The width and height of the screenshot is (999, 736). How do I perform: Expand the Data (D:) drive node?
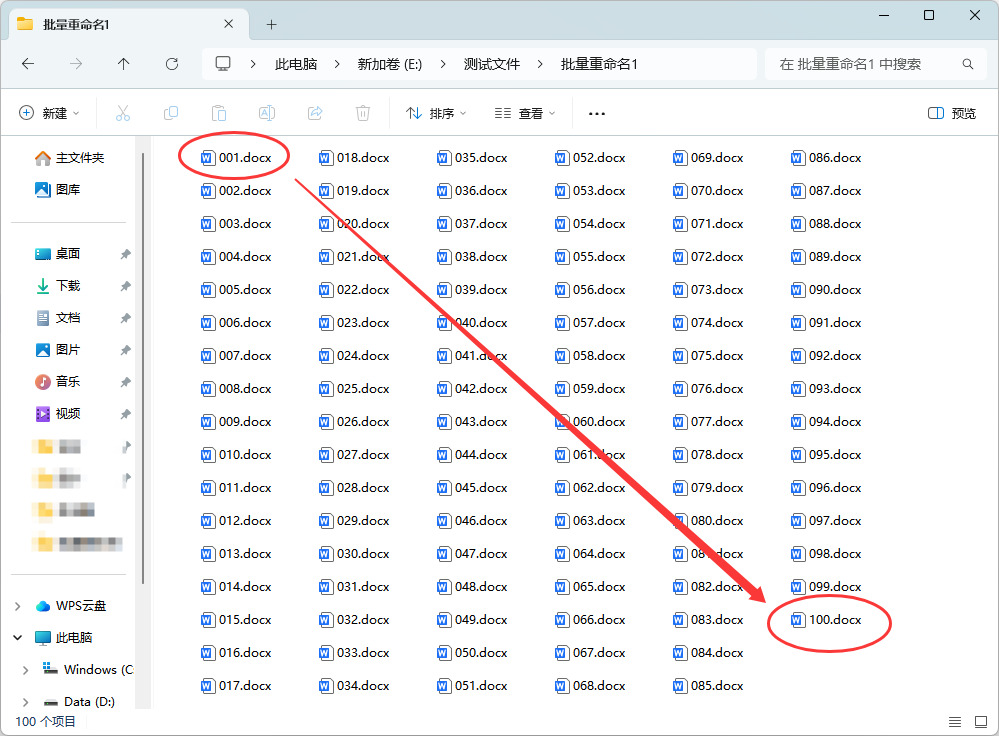[25, 702]
